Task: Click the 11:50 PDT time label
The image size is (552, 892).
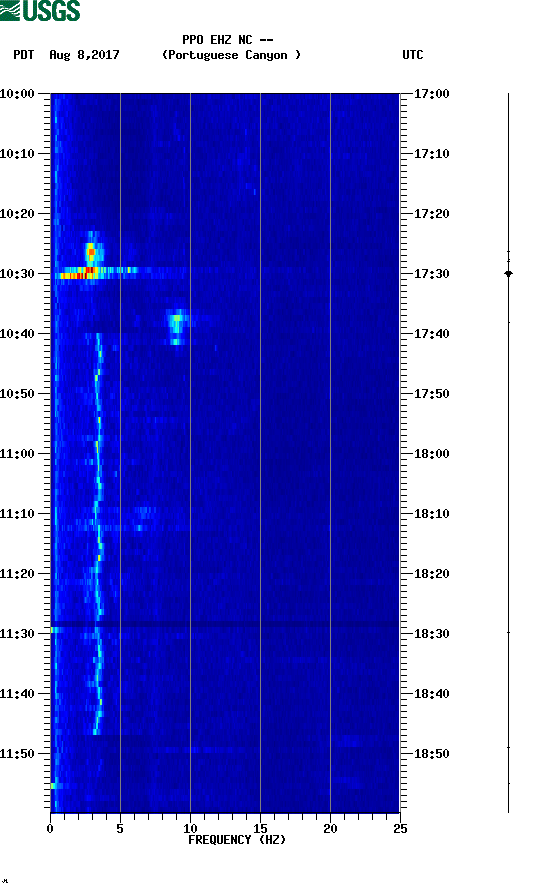Action: (x=17, y=754)
